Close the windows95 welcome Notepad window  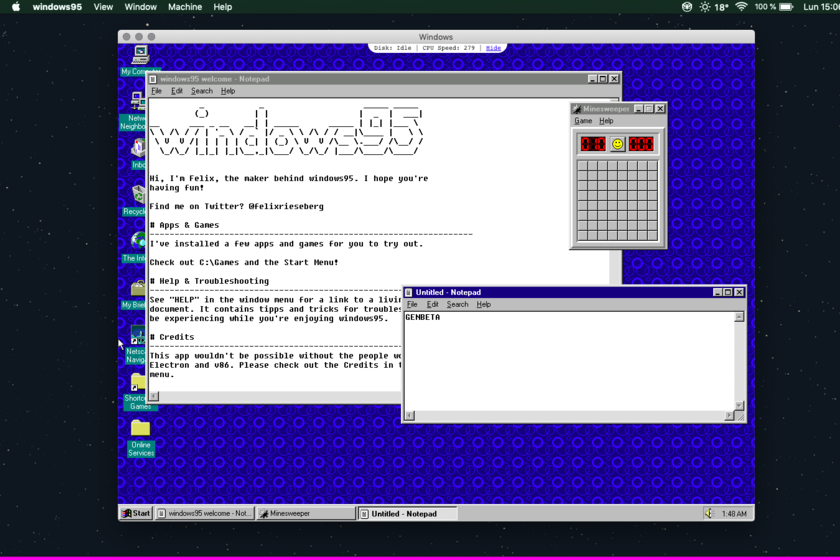coord(614,79)
